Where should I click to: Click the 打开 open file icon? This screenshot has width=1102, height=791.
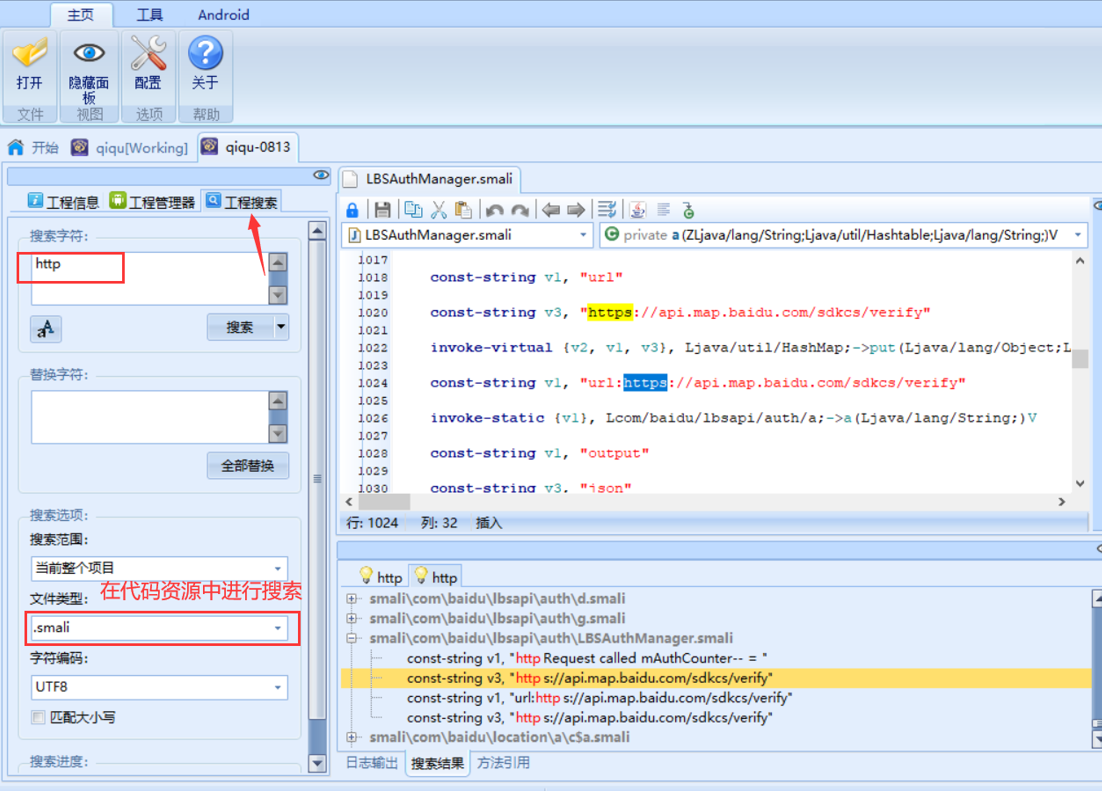(30, 54)
